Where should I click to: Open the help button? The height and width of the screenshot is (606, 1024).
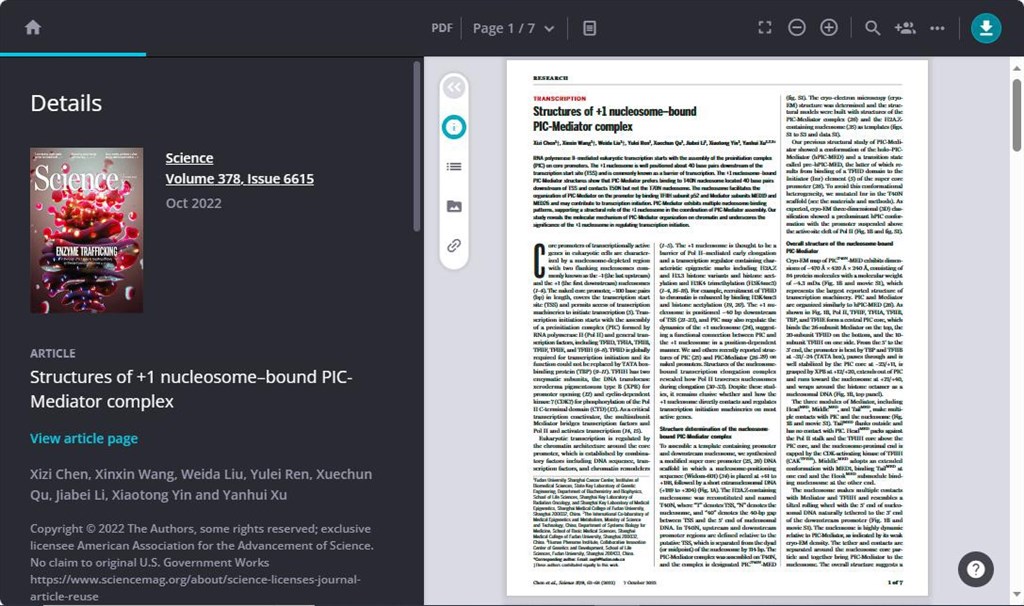coord(976,569)
